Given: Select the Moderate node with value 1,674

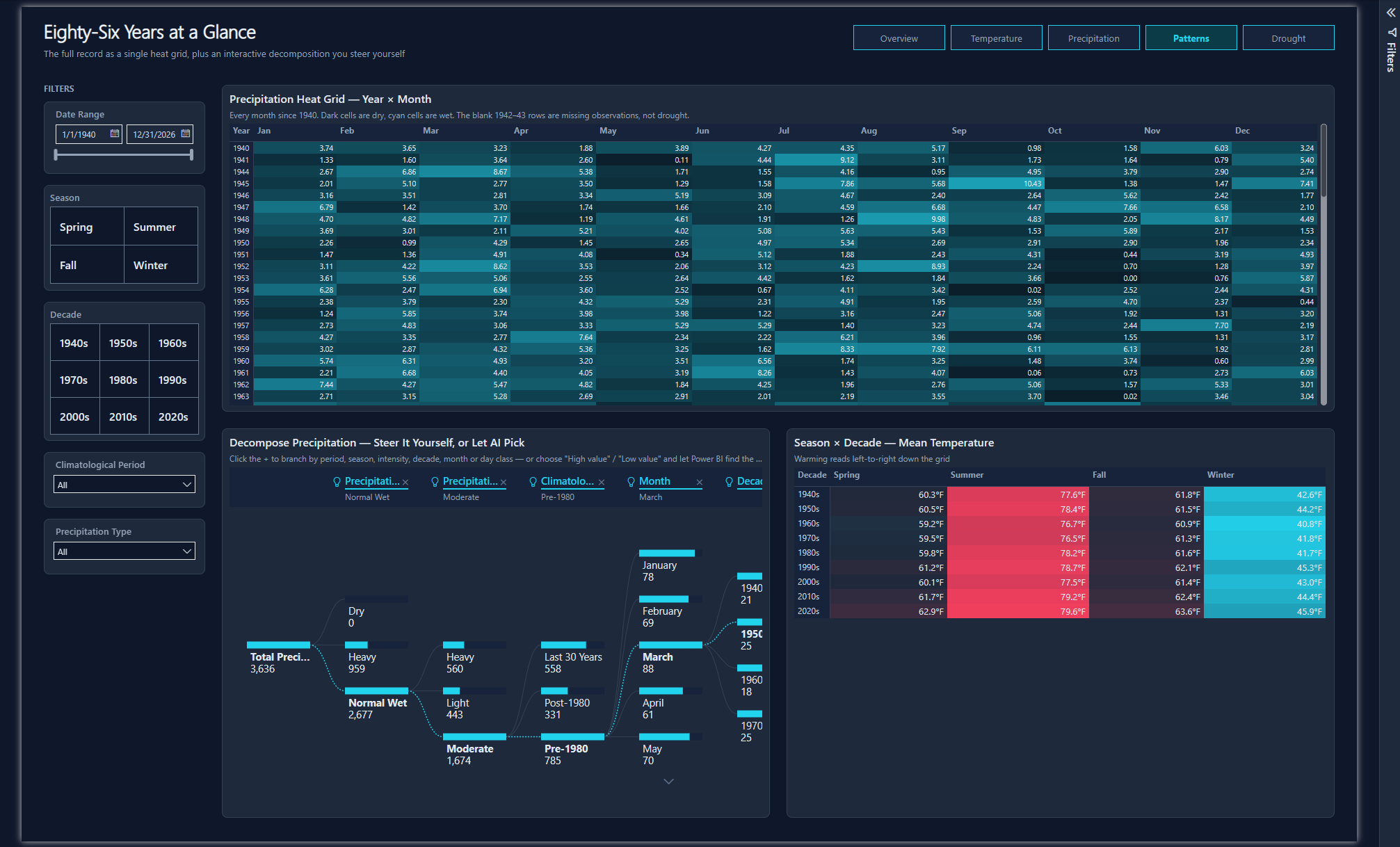Looking at the screenshot, I should point(474,750).
